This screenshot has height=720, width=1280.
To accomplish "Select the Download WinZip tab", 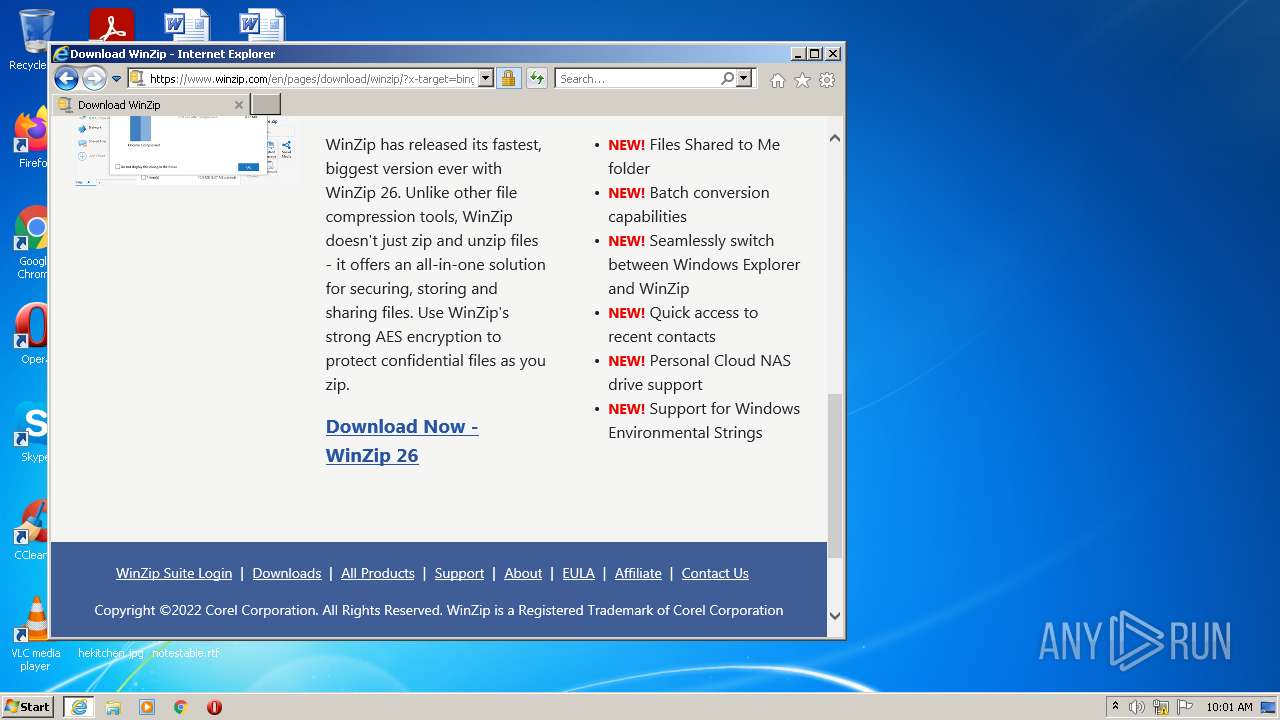I will (x=150, y=105).
